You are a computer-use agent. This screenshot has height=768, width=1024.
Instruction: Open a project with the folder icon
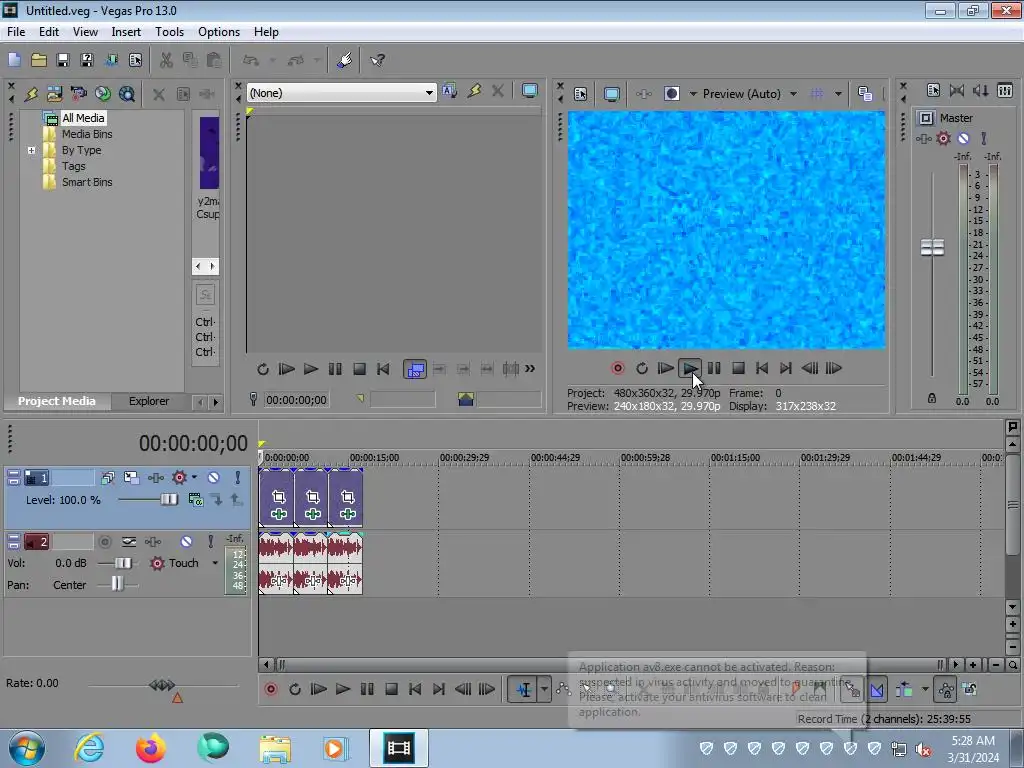[x=39, y=60]
